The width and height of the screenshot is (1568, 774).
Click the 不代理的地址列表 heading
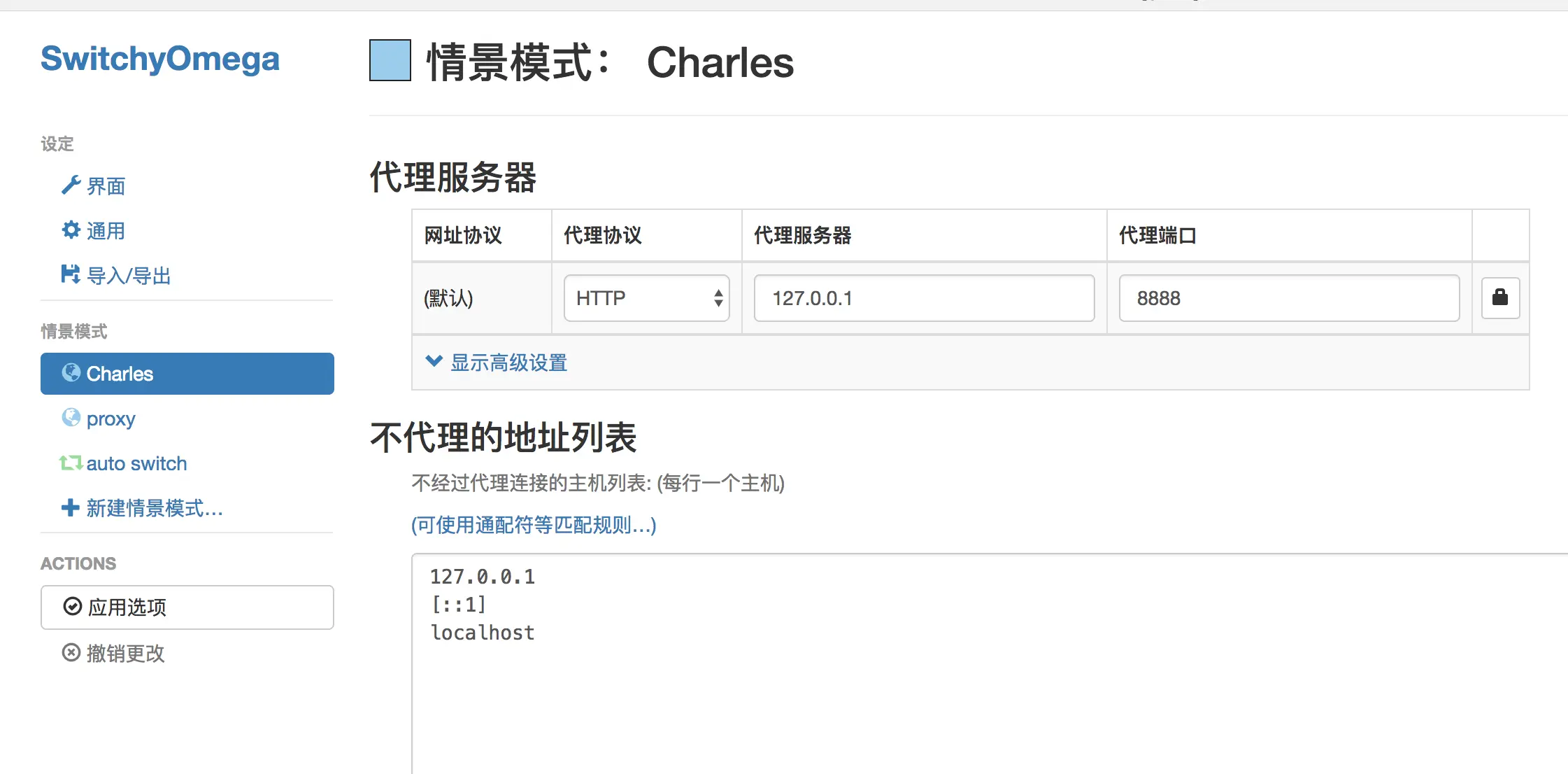504,437
